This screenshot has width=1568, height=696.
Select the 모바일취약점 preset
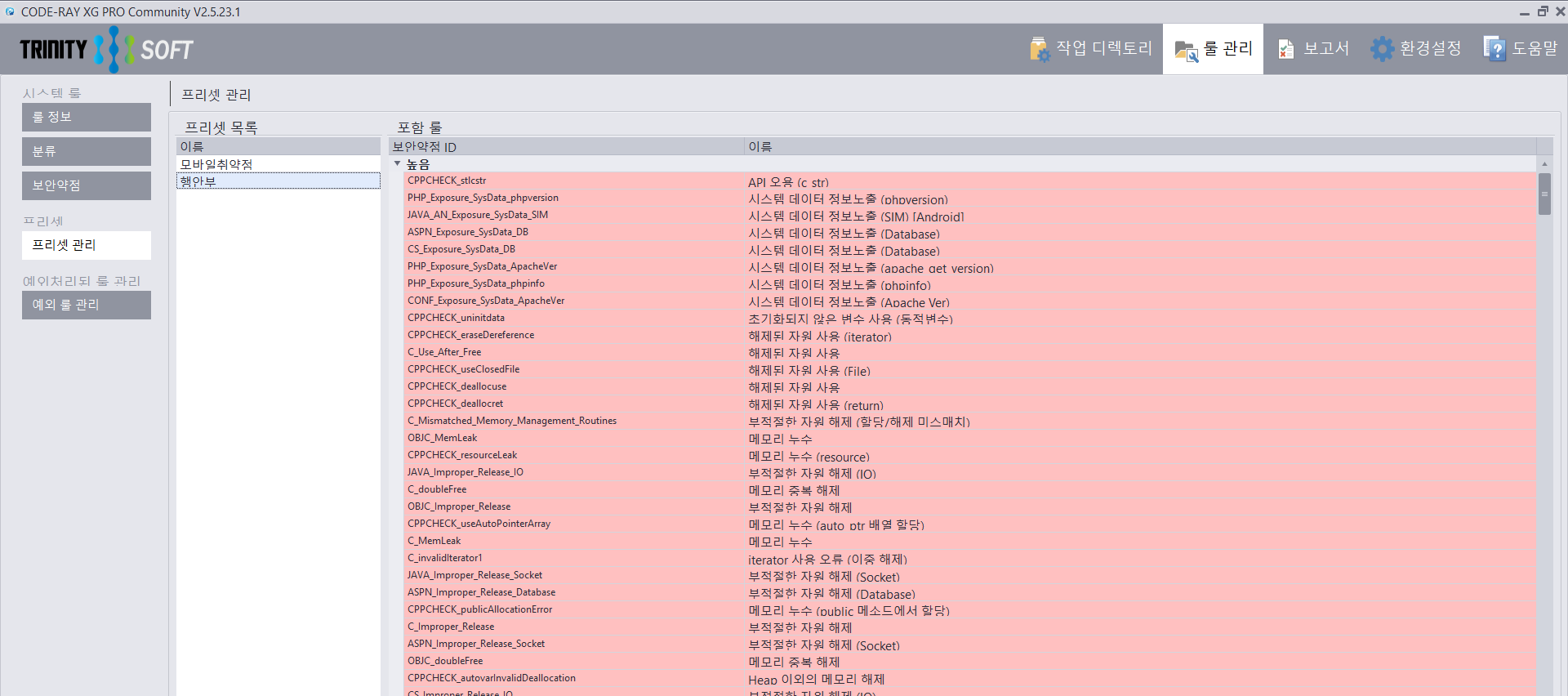pos(278,164)
